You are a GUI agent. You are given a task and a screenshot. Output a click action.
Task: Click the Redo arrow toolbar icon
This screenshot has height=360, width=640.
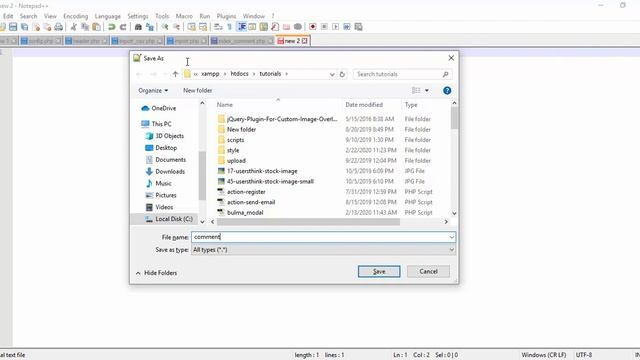[x=123, y=27]
